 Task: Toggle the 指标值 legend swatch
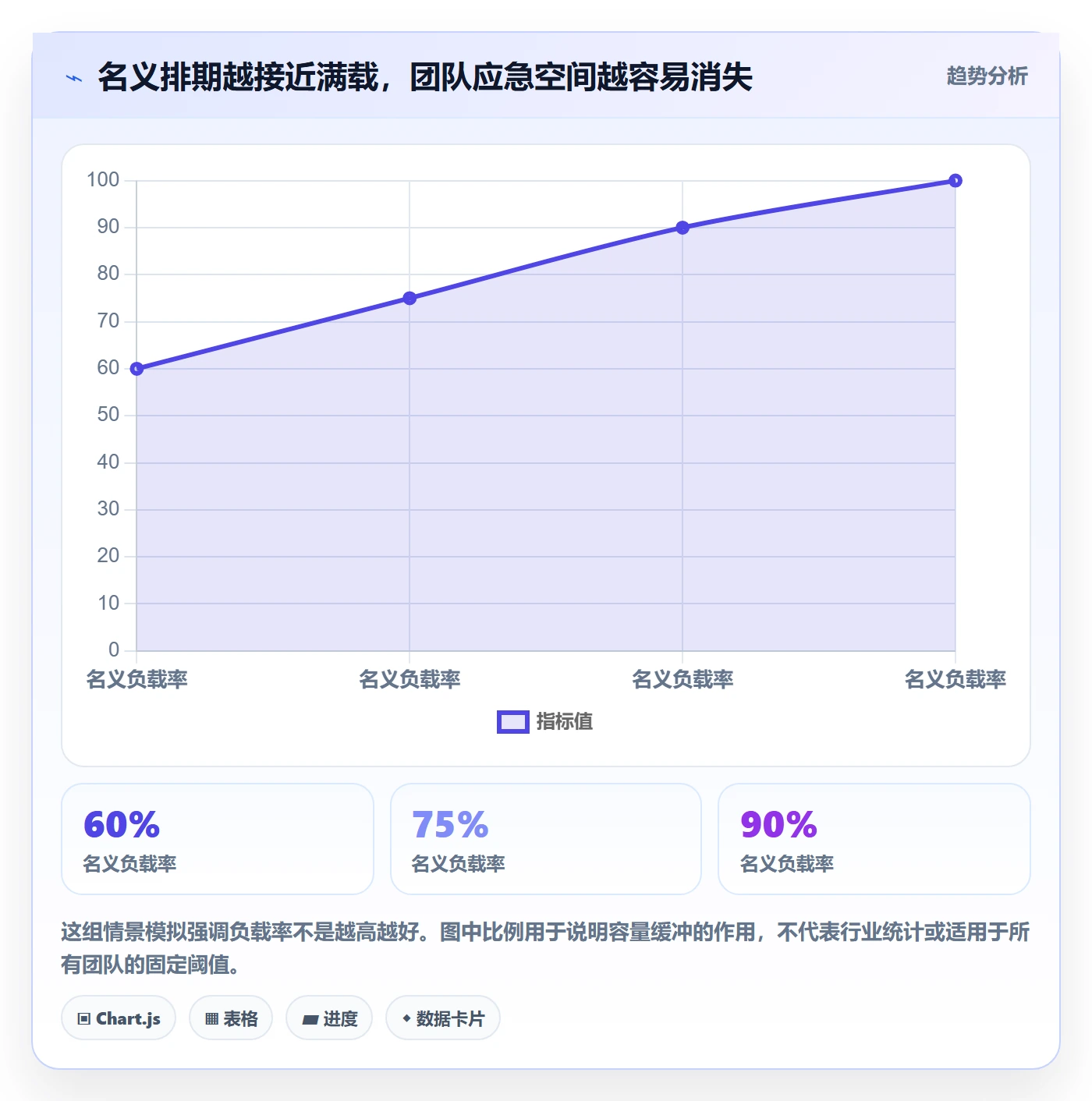[513, 722]
